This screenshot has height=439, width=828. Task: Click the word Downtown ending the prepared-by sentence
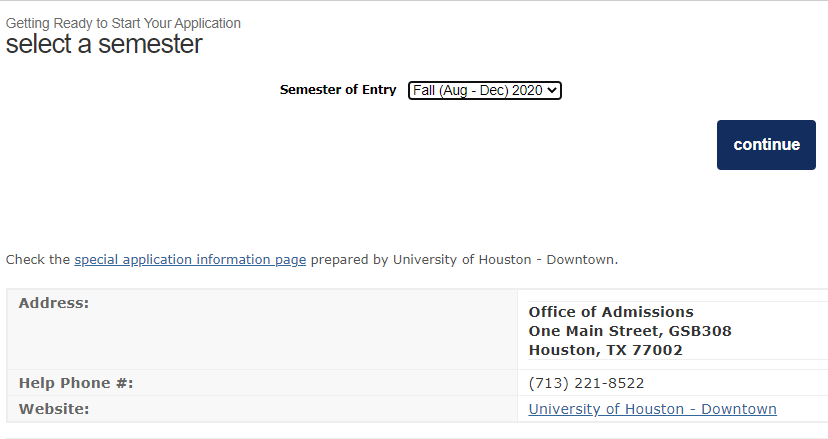(580, 260)
